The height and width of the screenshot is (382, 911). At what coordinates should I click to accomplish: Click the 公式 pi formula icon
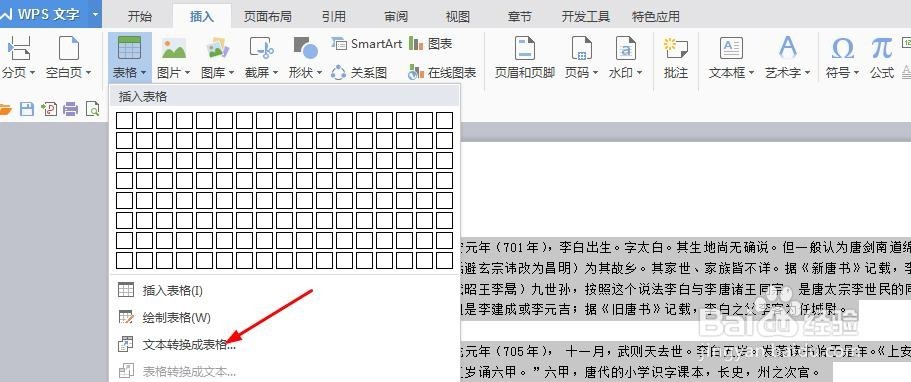[881, 48]
